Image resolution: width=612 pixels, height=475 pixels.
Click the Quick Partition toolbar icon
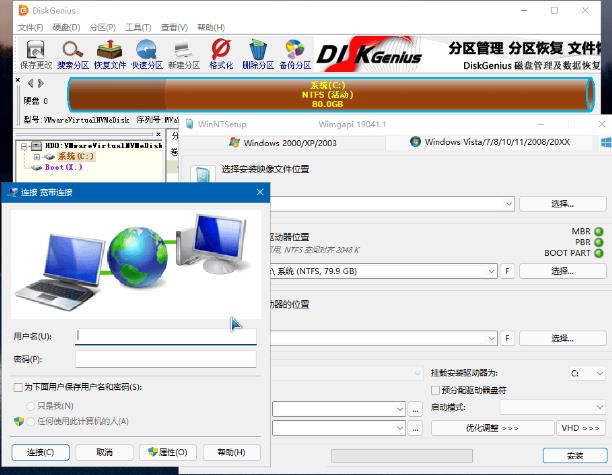[x=147, y=55]
